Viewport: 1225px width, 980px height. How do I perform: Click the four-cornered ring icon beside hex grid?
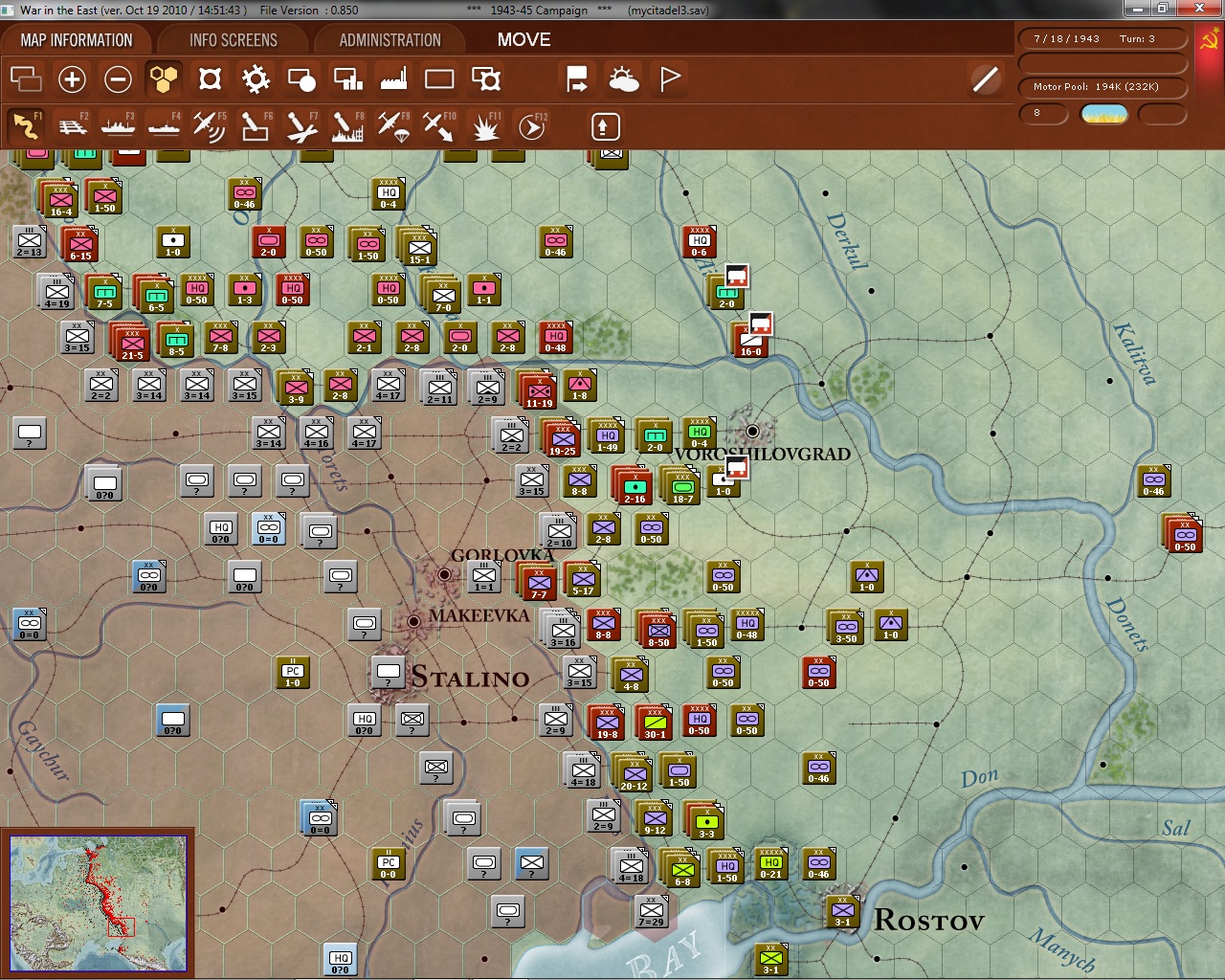(x=210, y=79)
